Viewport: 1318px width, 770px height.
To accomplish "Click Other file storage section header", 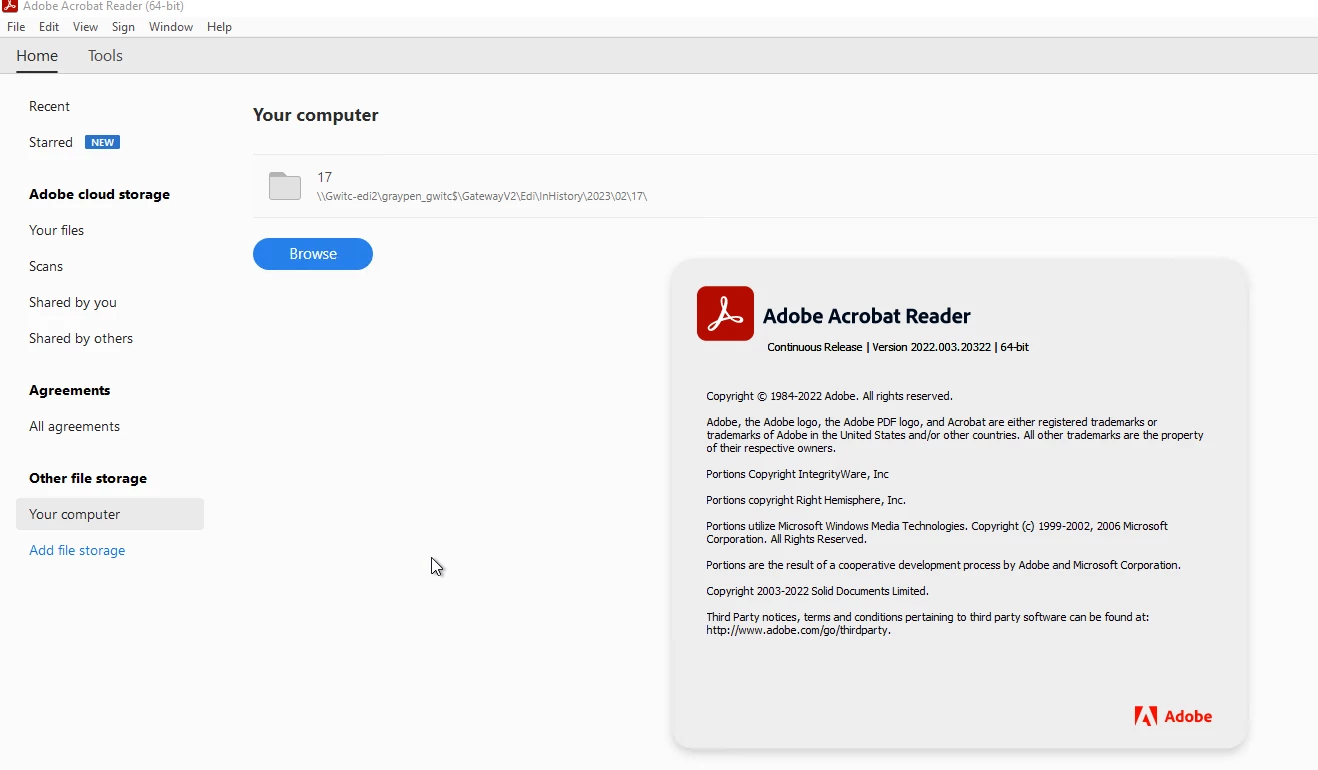I will 88,478.
